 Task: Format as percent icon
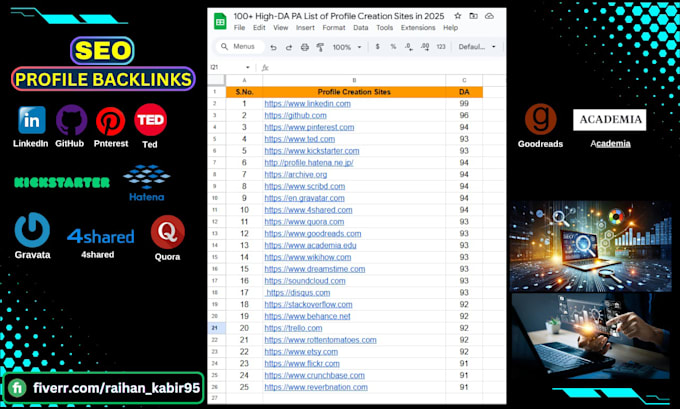tap(393, 46)
